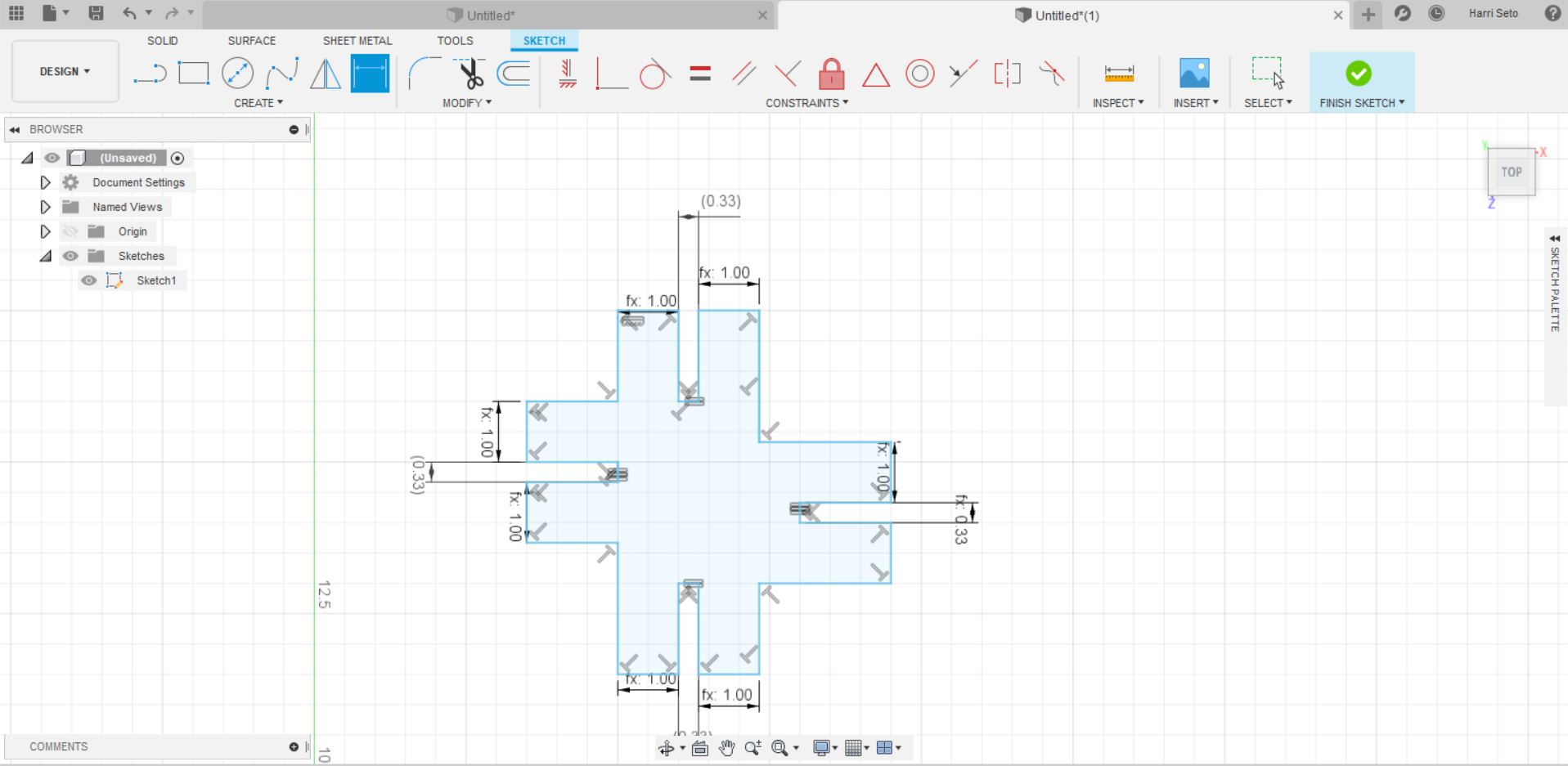The width and height of the screenshot is (1568, 766).
Task: Apply the Collinear constraint
Action: coord(964,74)
